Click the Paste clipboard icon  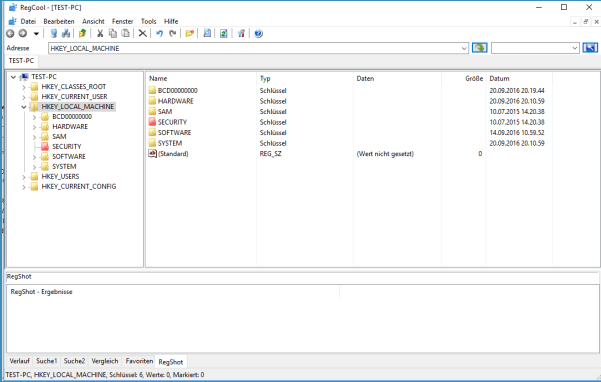tap(125, 34)
